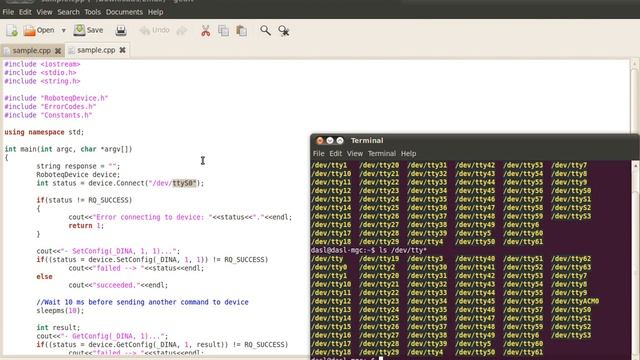640x360 pixels.
Task: Click the Copy icon
Action: click(x=223, y=31)
